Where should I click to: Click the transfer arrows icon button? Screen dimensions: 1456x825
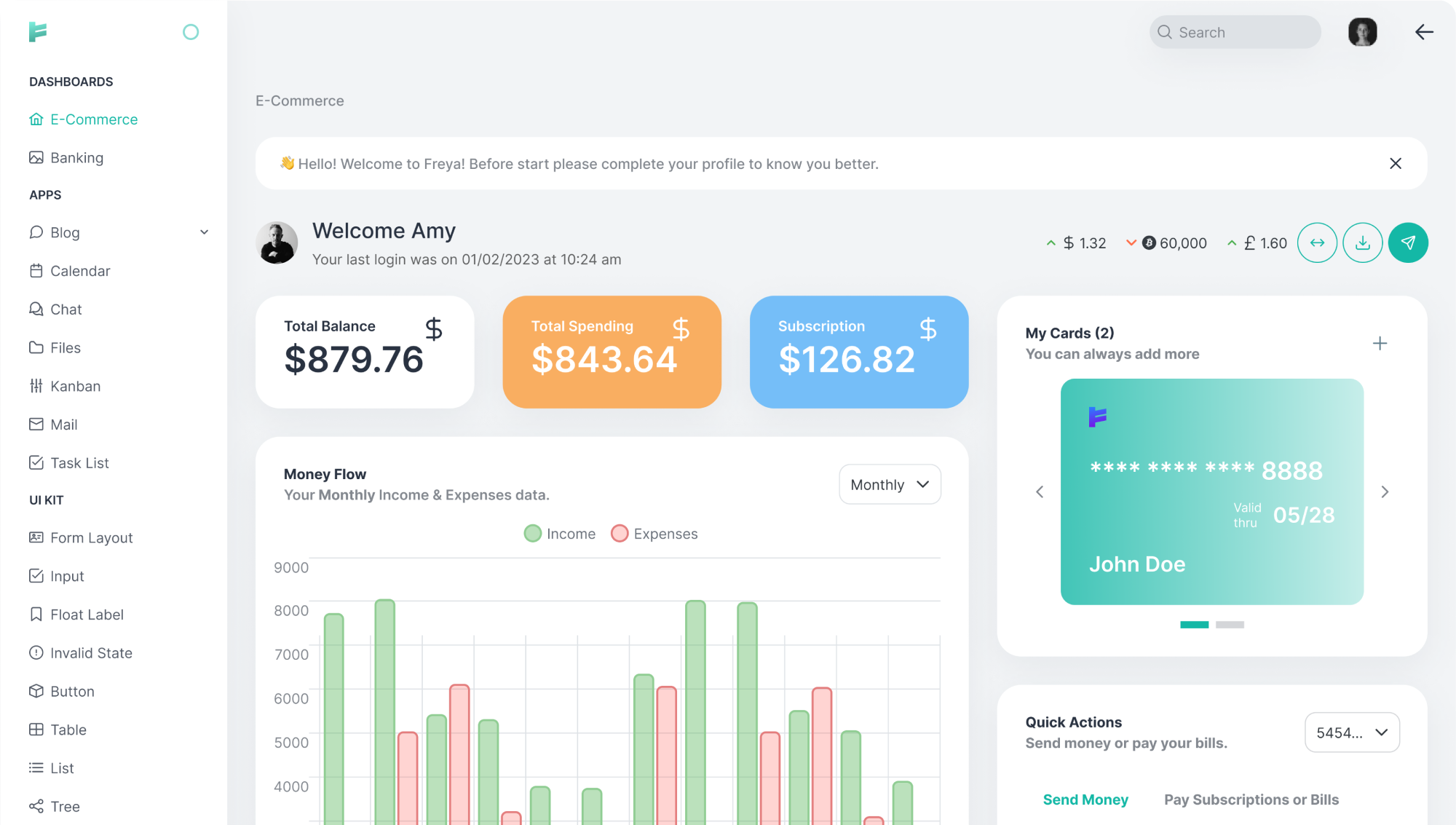[1317, 242]
